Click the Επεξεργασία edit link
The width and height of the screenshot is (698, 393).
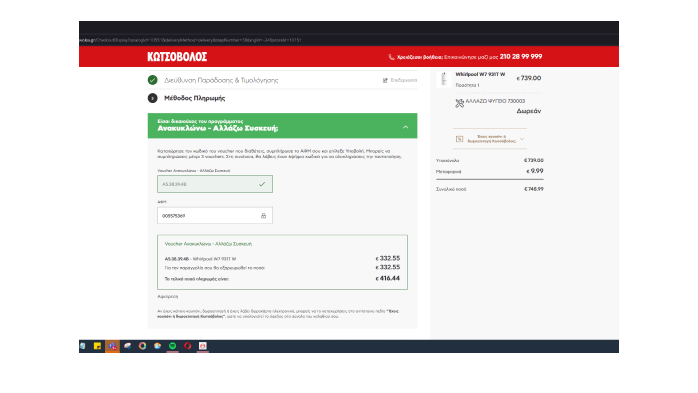(404, 80)
